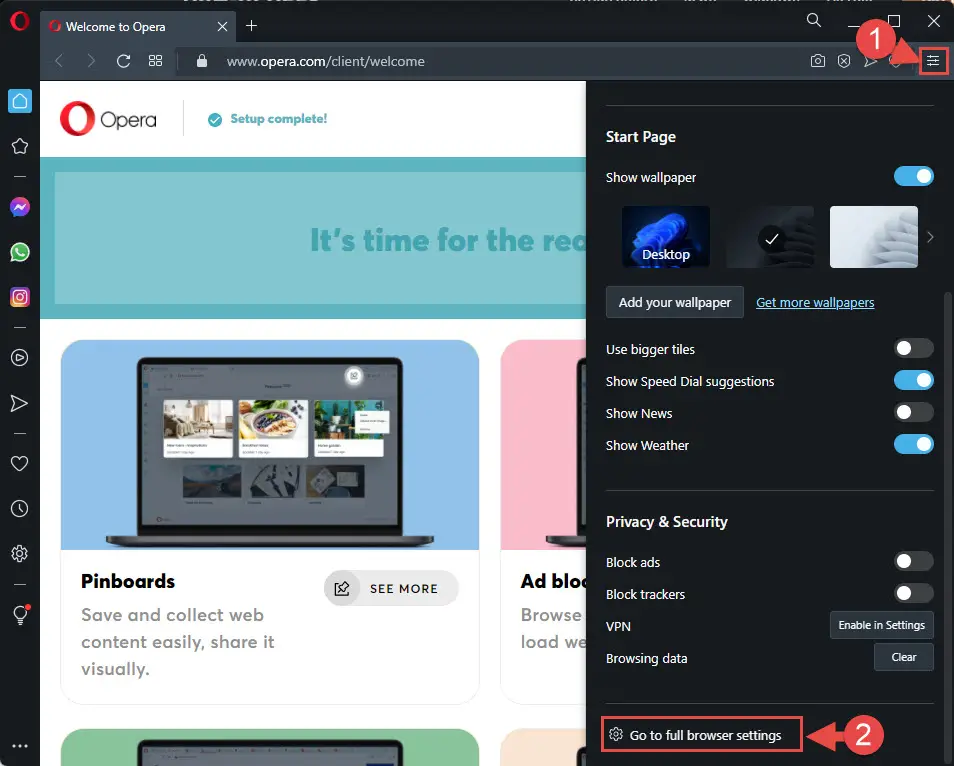Image resolution: width=954 pixels, height=766 pixels.
Task: Click the "Browsing data" label
Action: 647,658
